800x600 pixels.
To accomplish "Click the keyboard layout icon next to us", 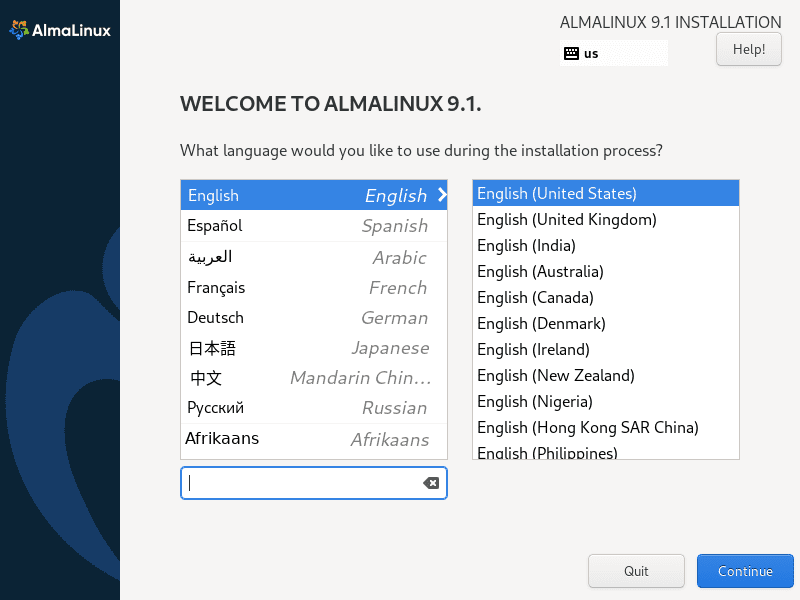I will (571, 53).
